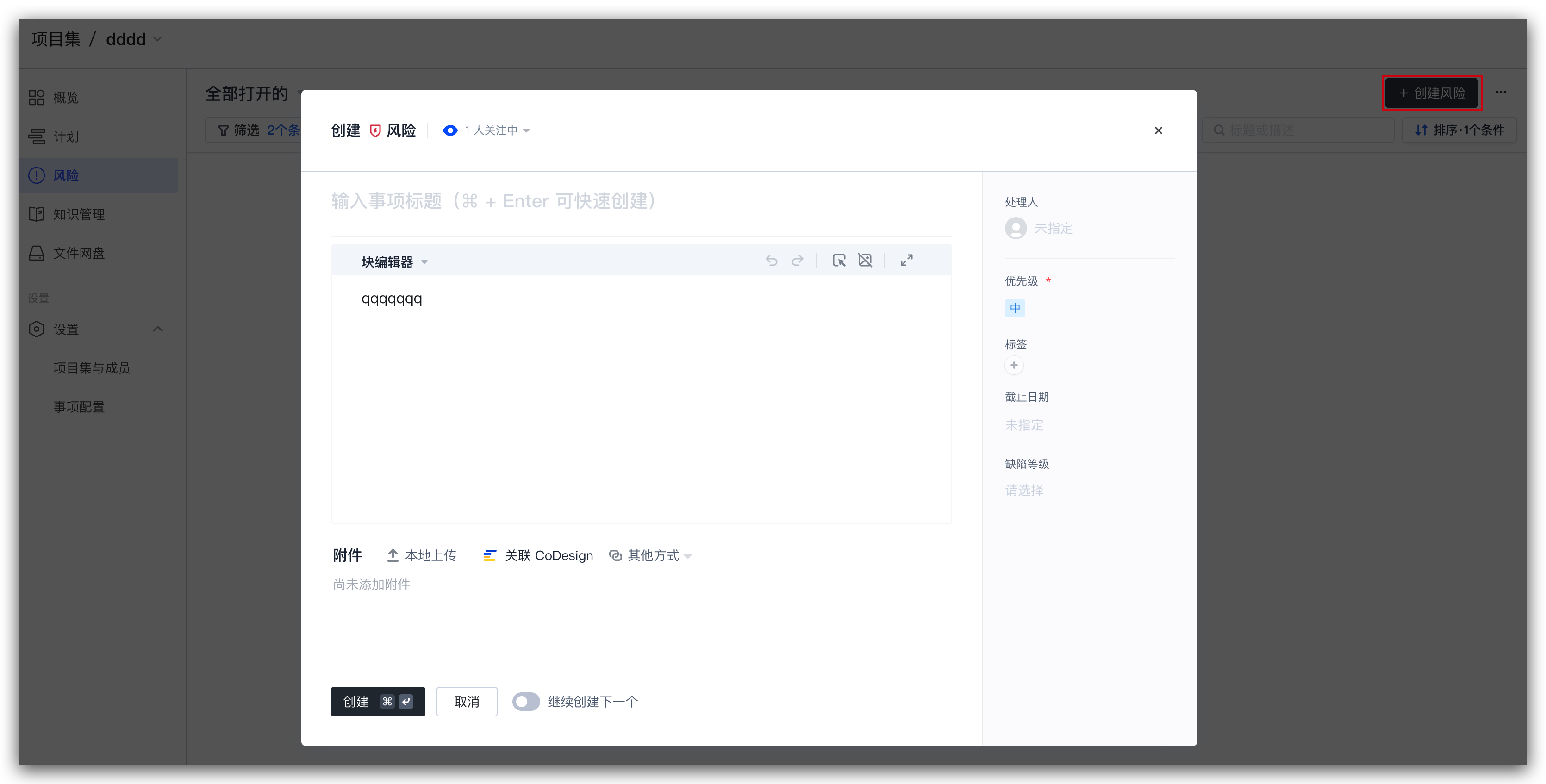The image size is (1546, 784).
Task: Open the 优先级 中 priority selector
Action: point(1014,308)
